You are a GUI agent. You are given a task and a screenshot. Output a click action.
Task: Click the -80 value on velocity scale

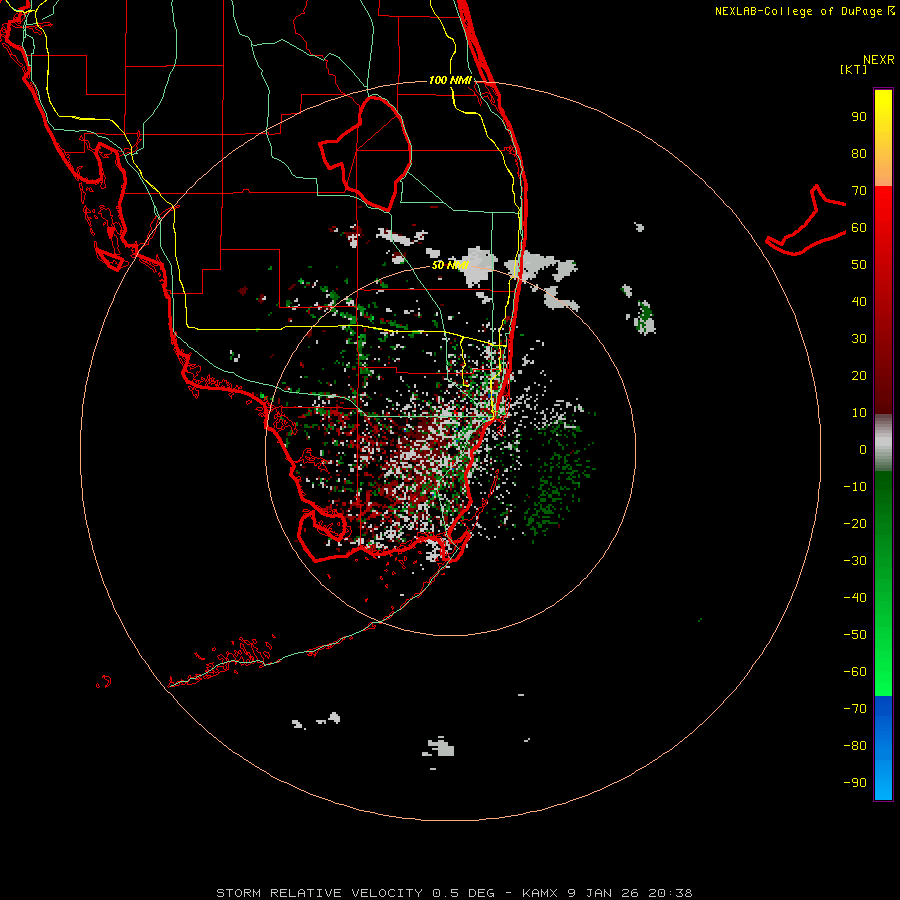(855, 746)
